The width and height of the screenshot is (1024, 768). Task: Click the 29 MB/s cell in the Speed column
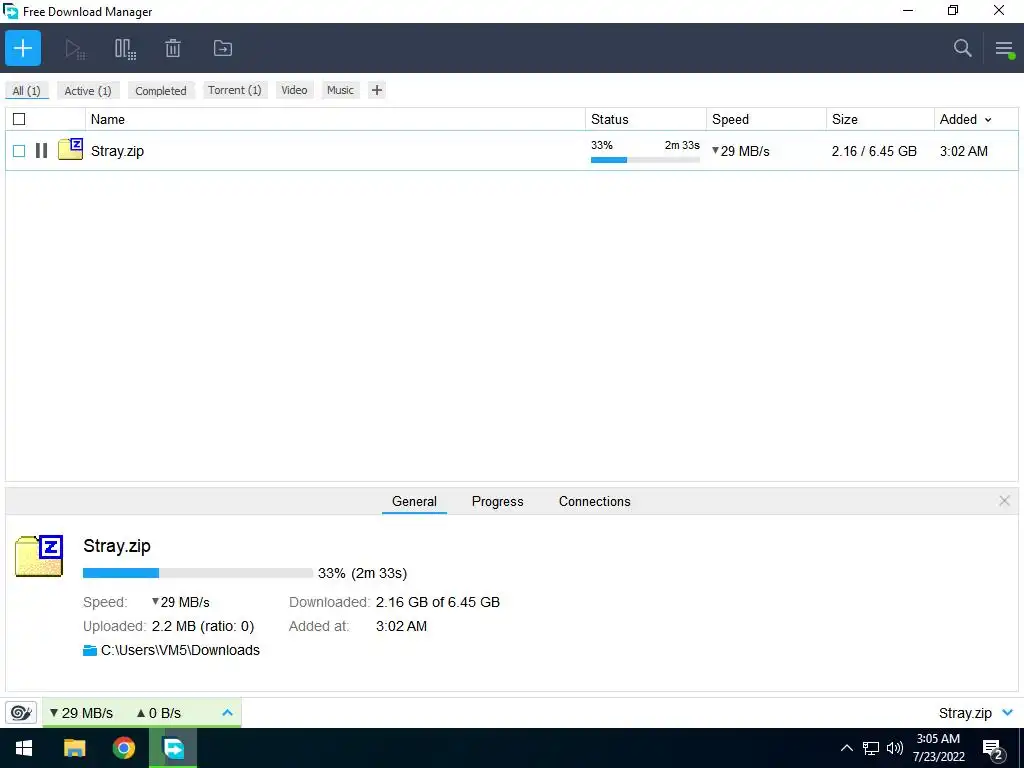click(x=741, y=151)
